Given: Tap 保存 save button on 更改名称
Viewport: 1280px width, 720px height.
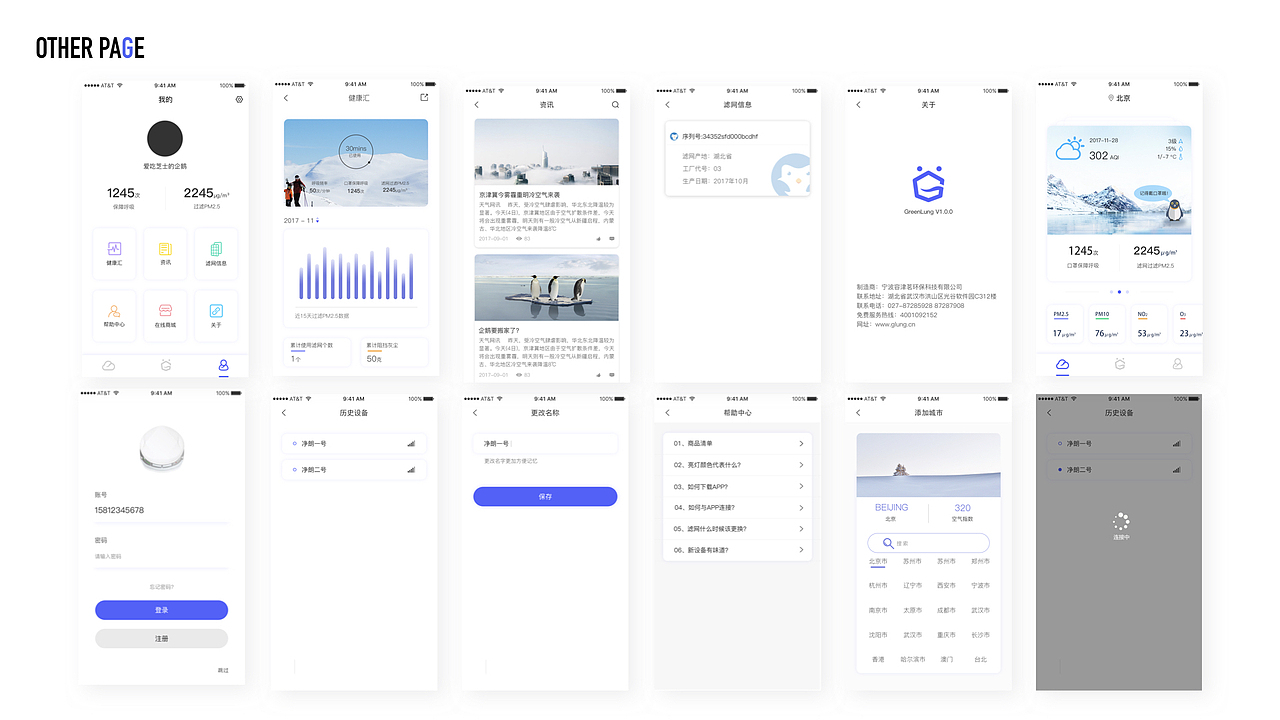Looking at the screenshot, I should tap(545, 496).
